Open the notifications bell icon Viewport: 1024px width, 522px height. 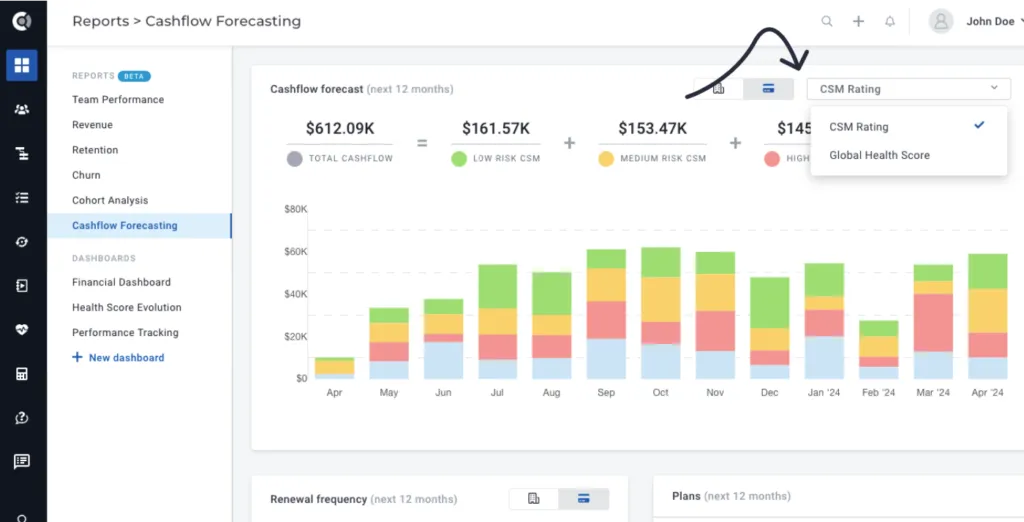click(x=889, y=22)
